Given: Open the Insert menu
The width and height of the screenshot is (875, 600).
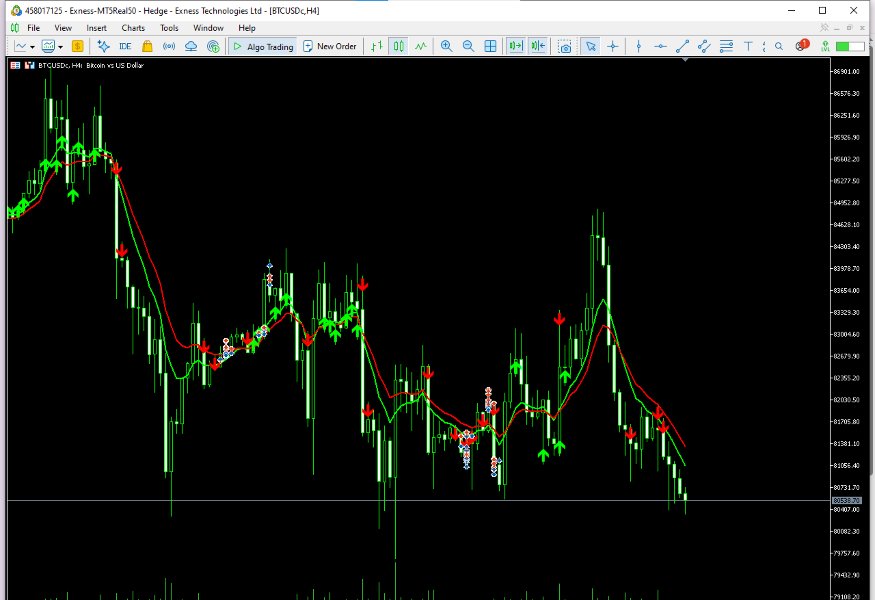Looking at the screenshot, I should point(97,28).
